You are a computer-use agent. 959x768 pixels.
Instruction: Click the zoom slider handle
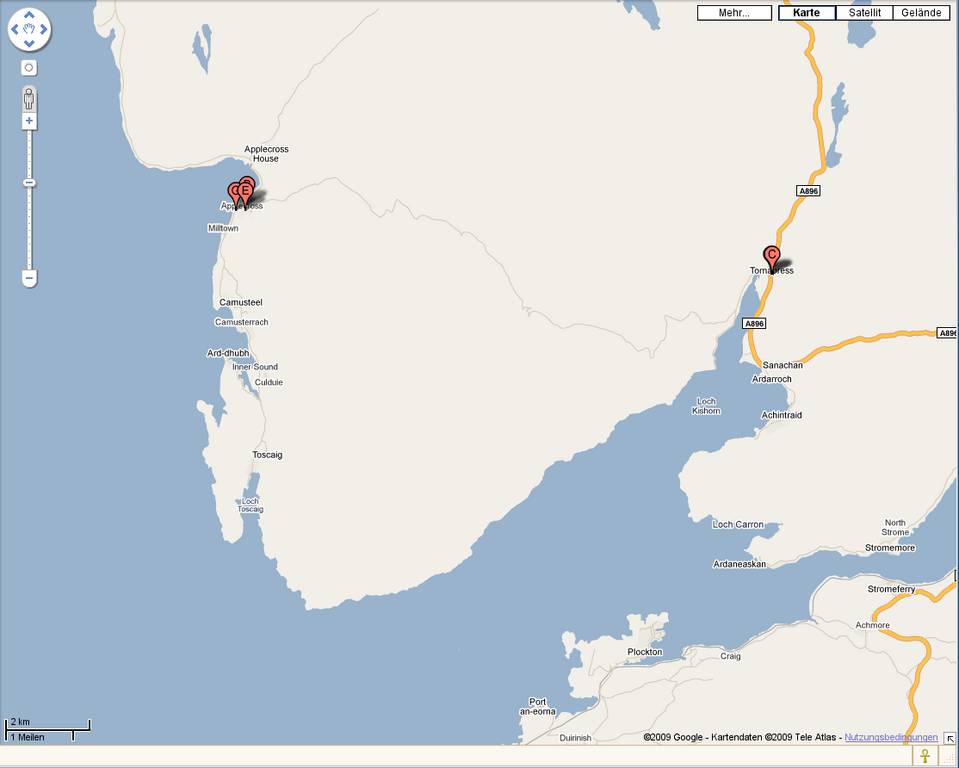coord(29,183)
